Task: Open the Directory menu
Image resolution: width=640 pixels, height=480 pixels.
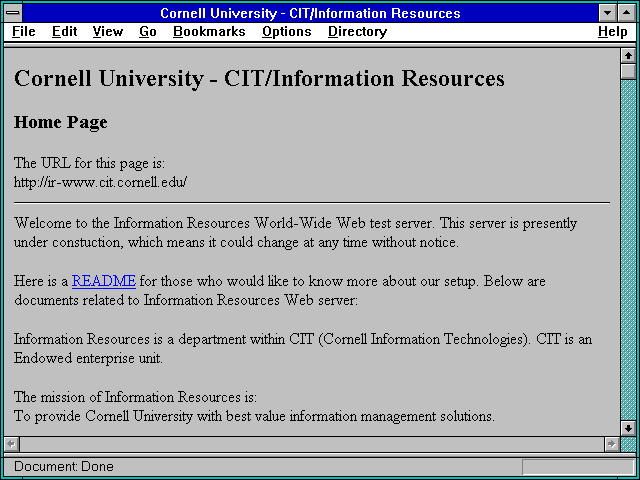Action: (x=358, y=32)
